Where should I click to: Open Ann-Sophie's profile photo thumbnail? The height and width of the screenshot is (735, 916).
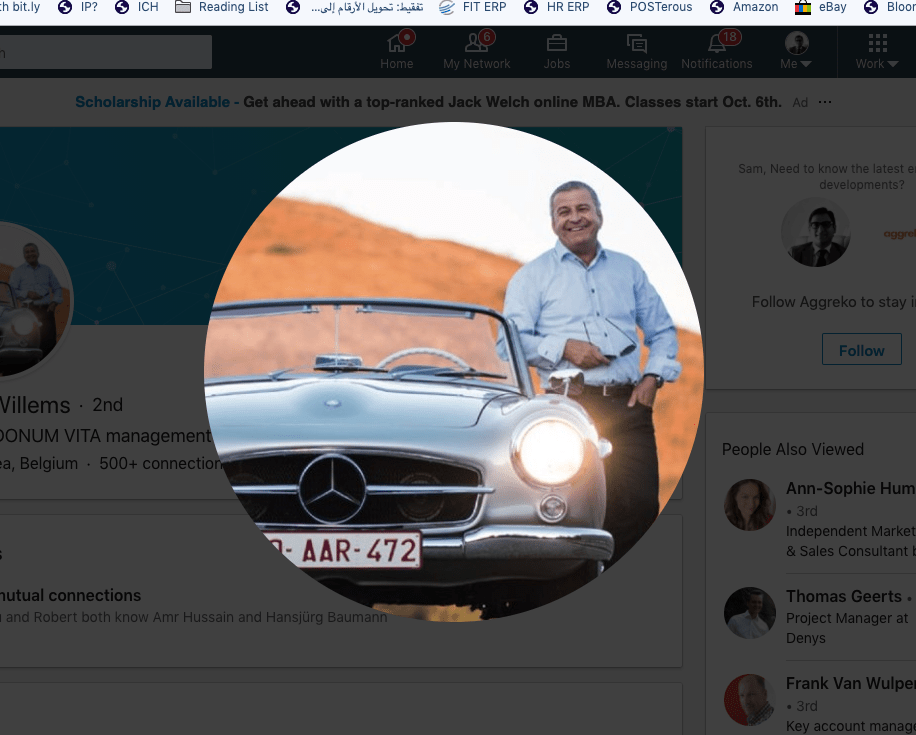click(750, 505)
